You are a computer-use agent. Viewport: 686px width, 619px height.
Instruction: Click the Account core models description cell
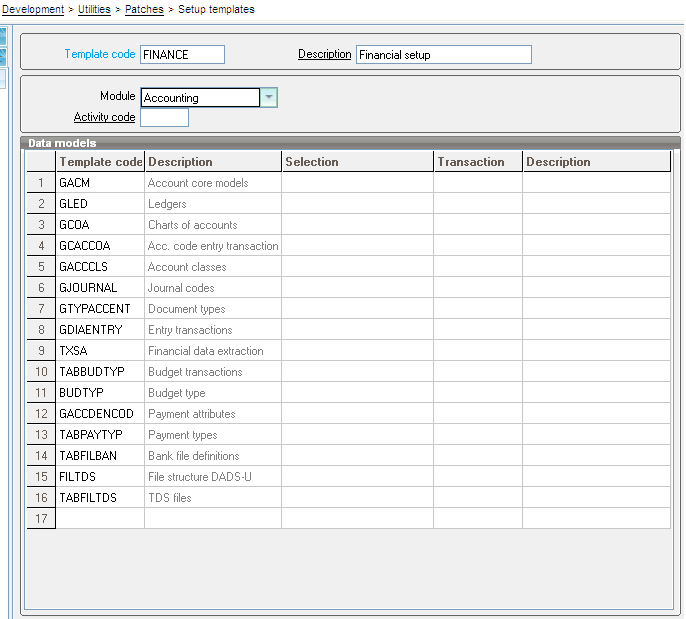(213, 182)
